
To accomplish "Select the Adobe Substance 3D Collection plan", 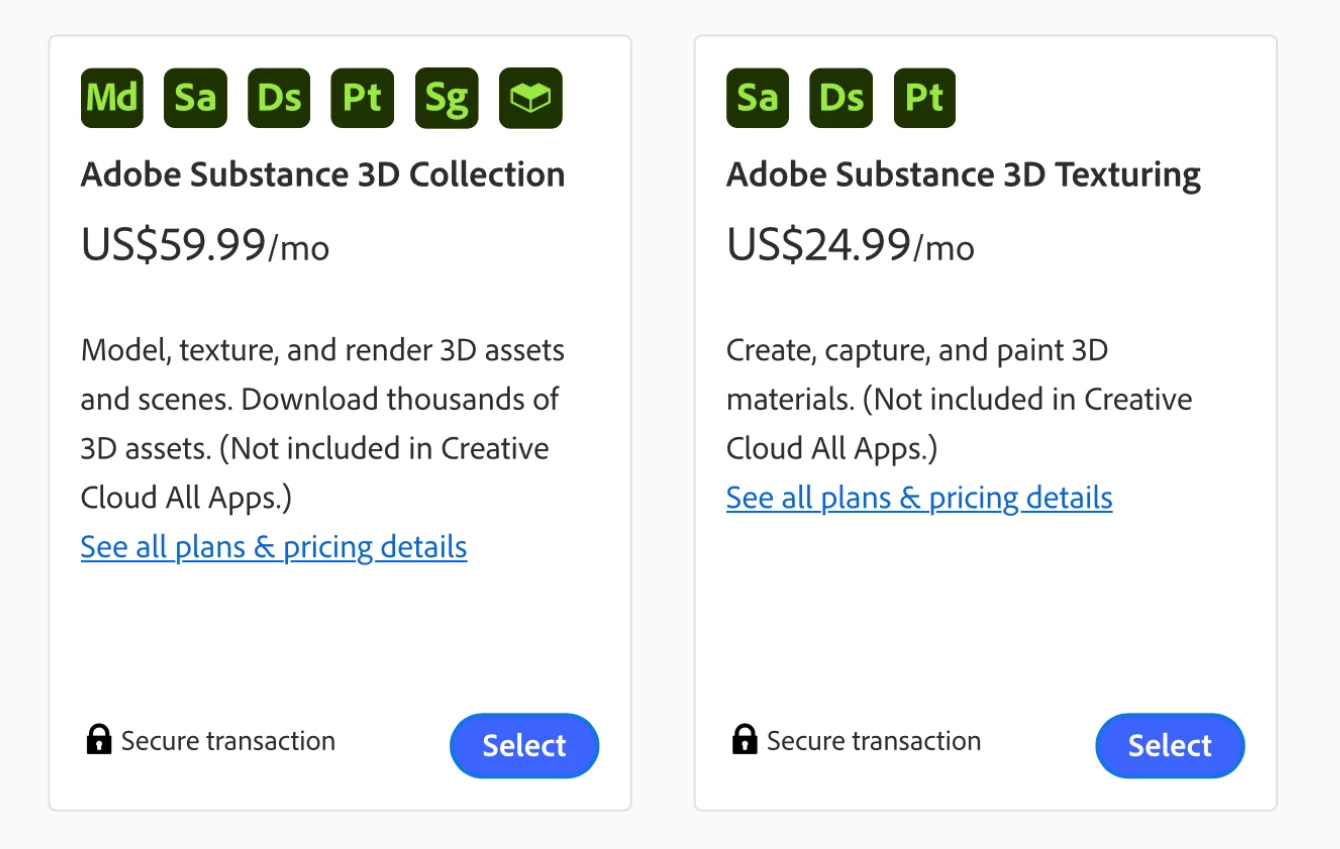I will [524, 745].
